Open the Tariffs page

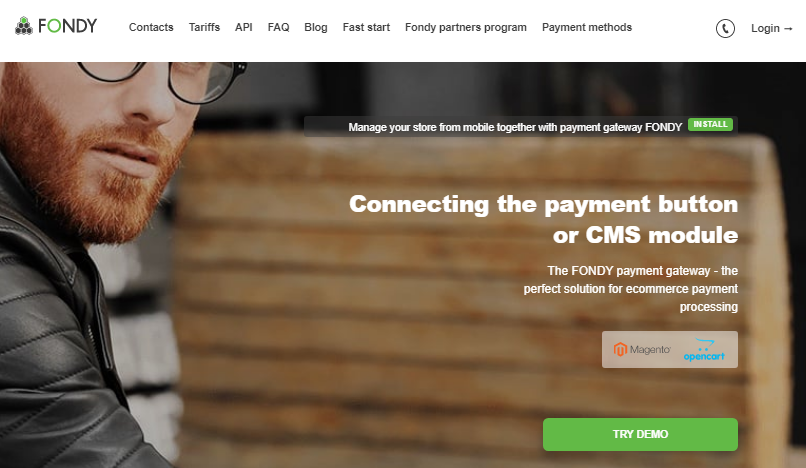tap(204, 27)
